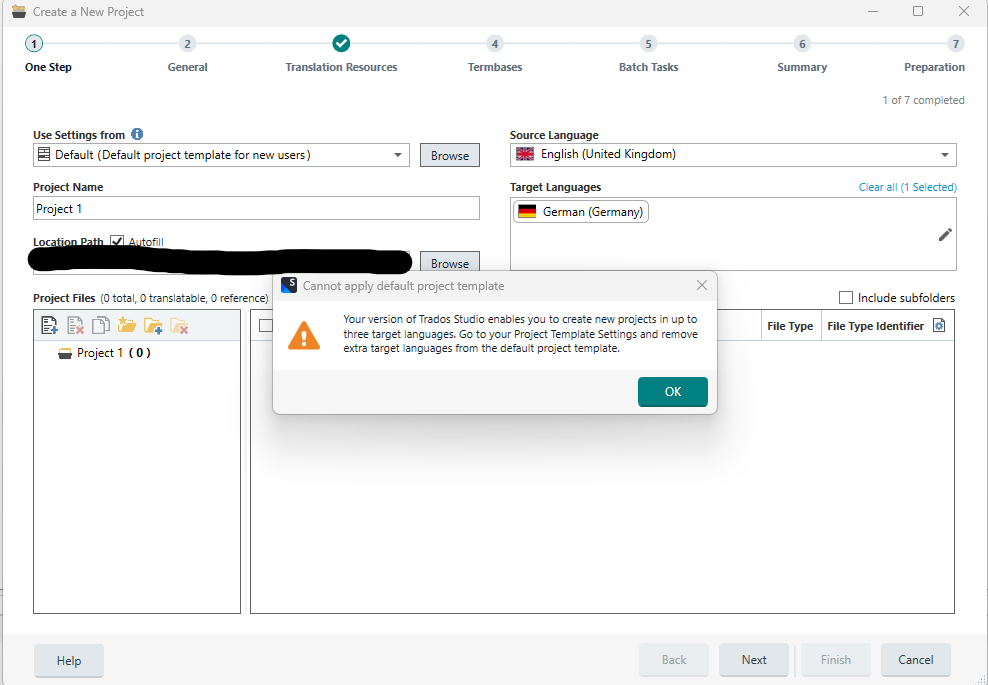Screen dimensions: 988x685
Task: Click OK in the warning dialog
Action: pyautogui.click(x=672, y=391)
